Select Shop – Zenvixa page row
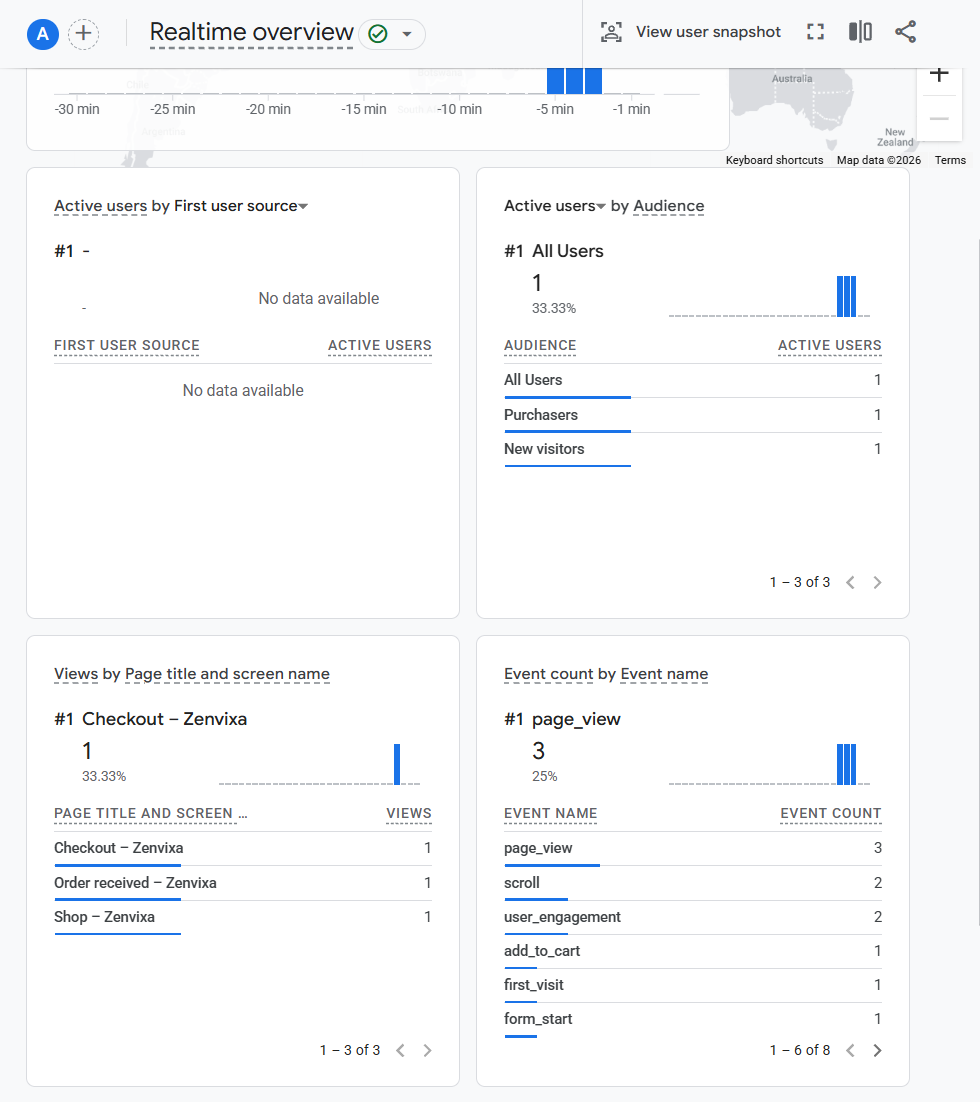 243,917
